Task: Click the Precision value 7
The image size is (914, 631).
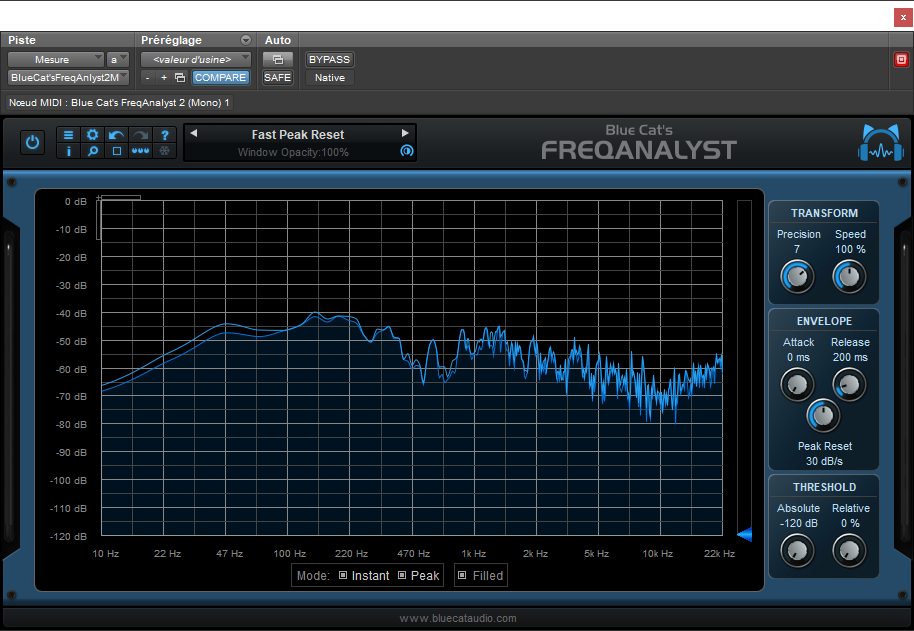Action: [x=797, y=249]
